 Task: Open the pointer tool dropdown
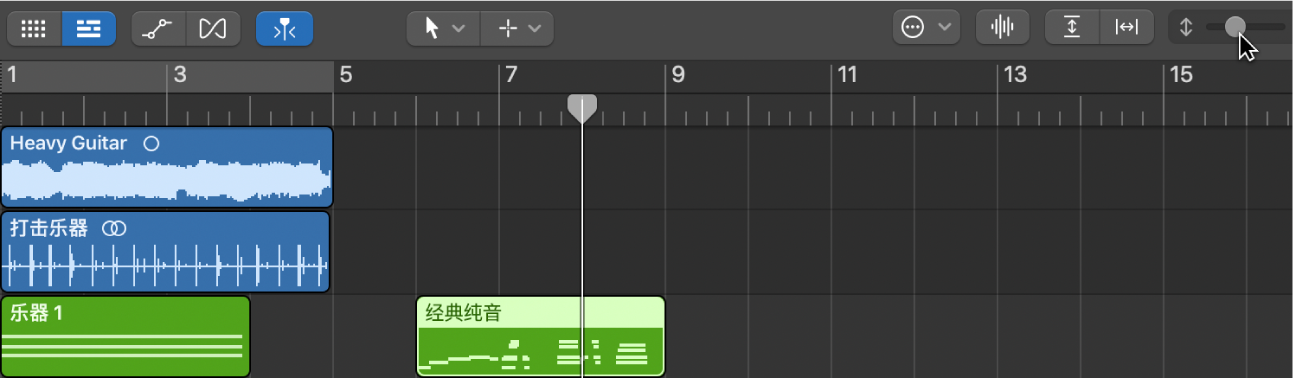443,28
